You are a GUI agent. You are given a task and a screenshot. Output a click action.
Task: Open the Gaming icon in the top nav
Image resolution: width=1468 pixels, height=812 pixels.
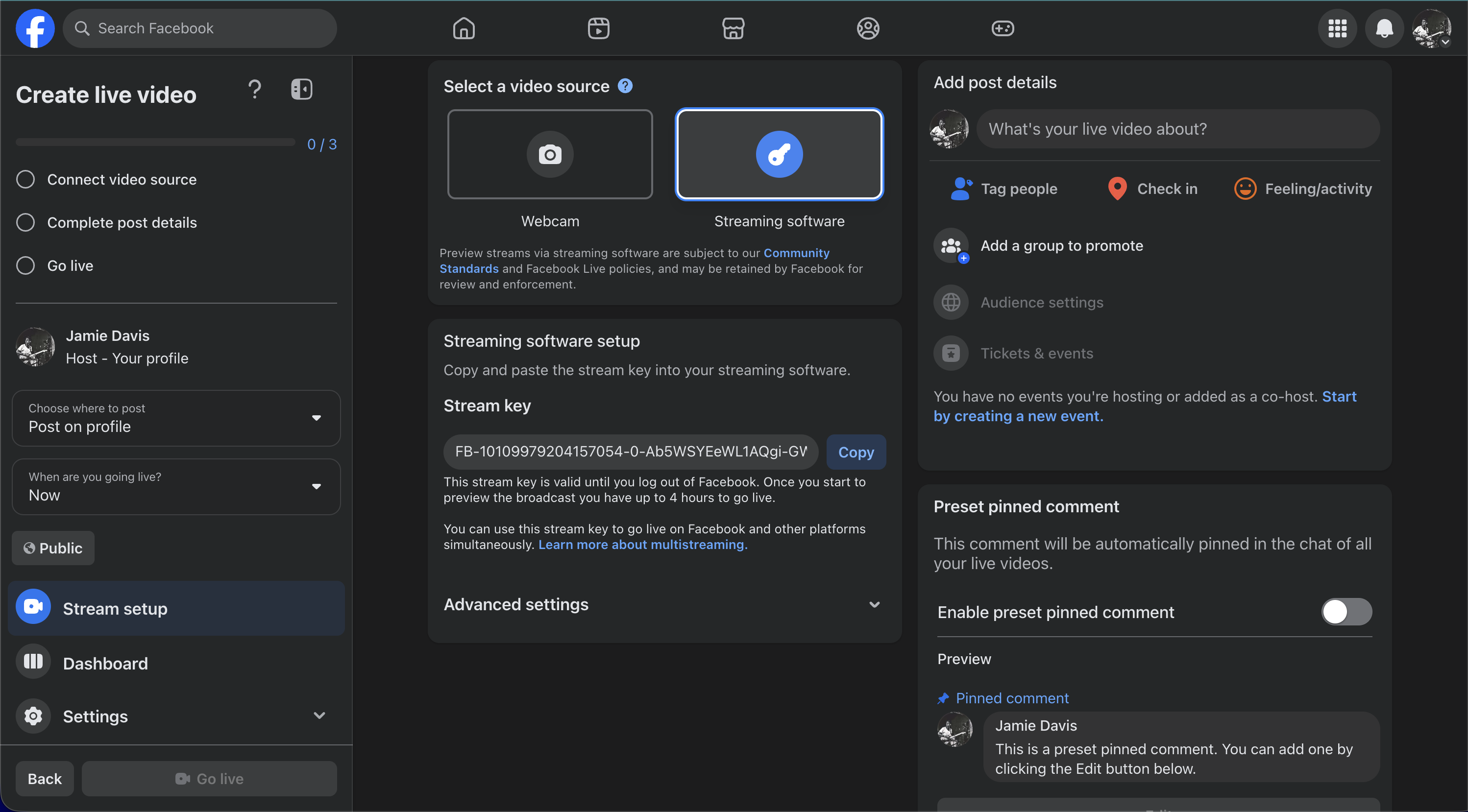tap(1003, 28)
